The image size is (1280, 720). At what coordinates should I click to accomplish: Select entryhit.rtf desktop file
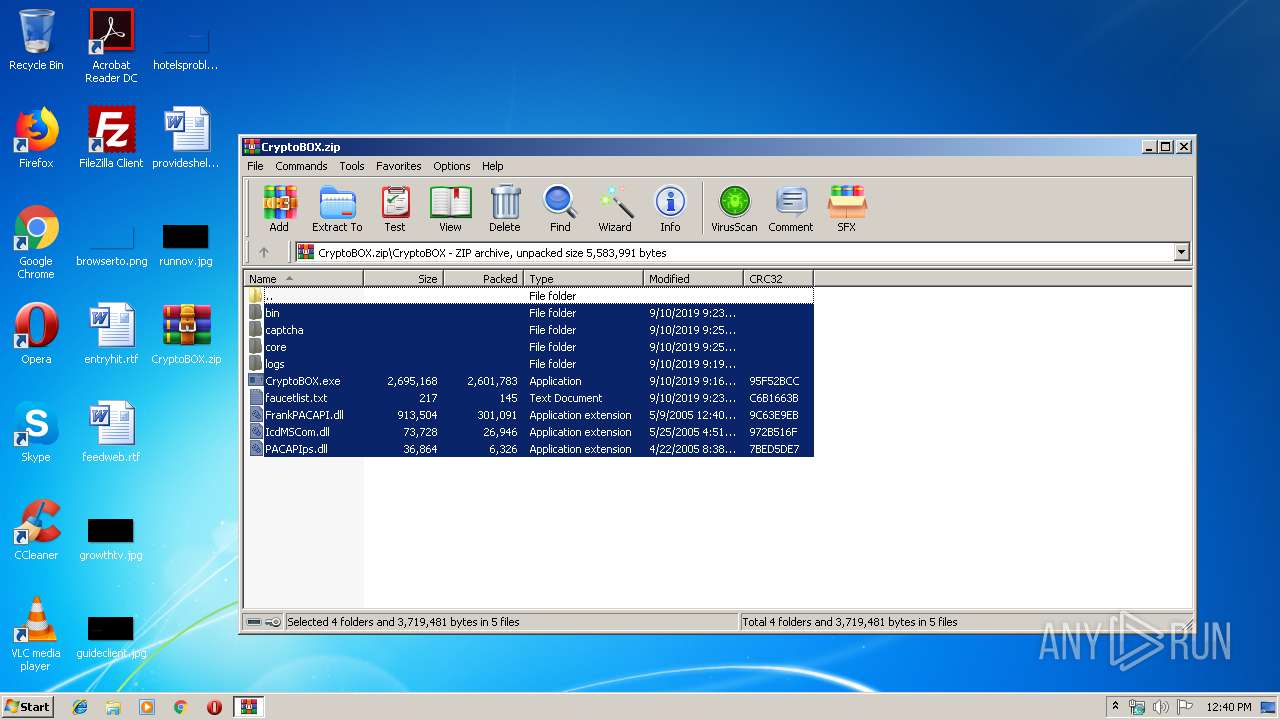click(x=111, y=334)
